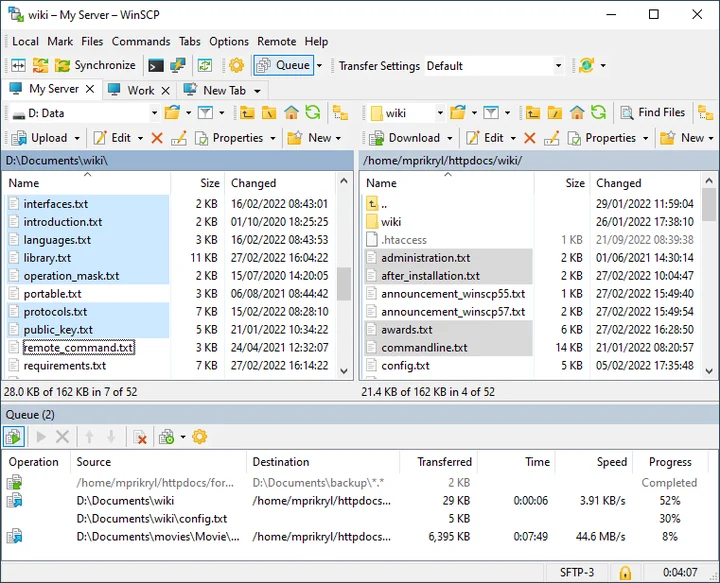Toggle the Queue panel button
Image resolution: width=720 pixels, height=583 pixels.
point(283,66)
